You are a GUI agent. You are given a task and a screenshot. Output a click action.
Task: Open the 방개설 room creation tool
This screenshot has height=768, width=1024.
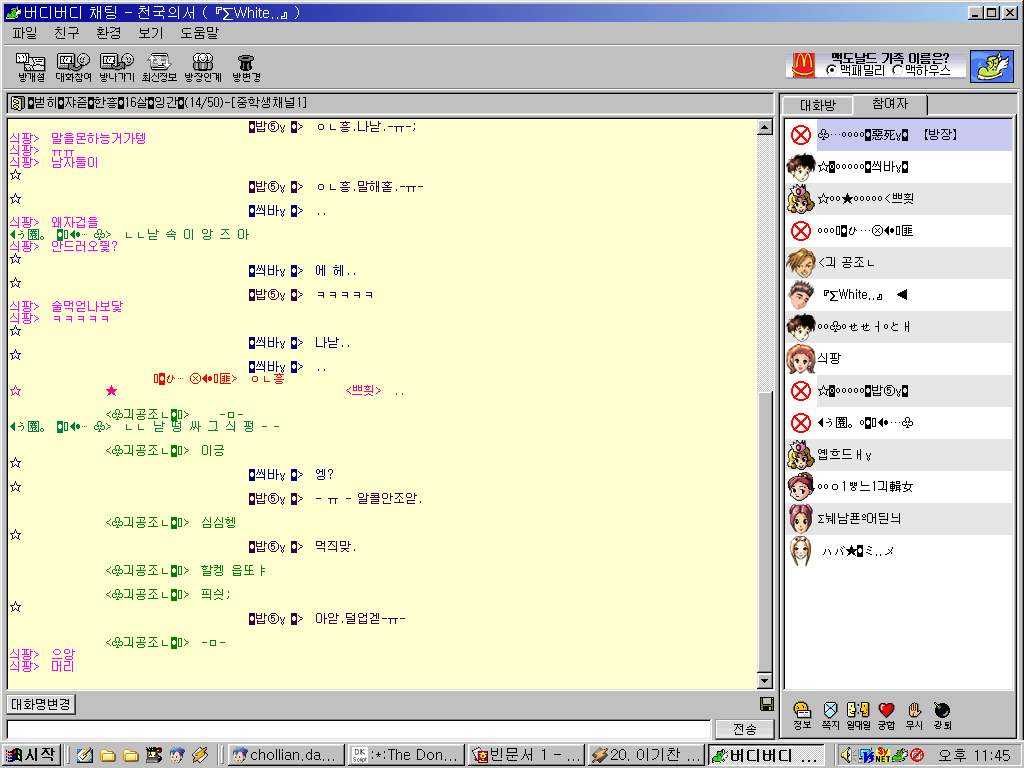[31, 68]
